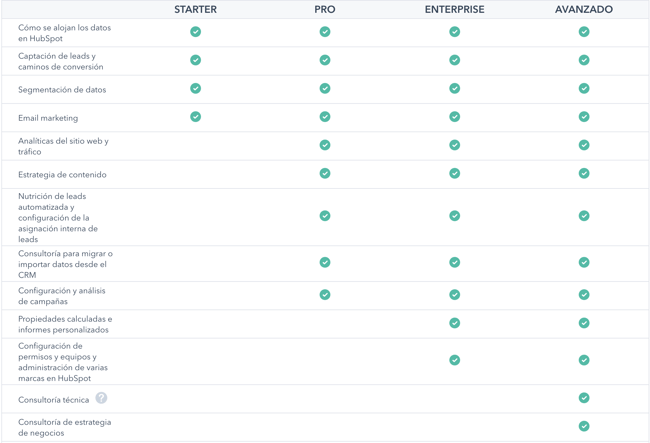Click 'Consultoría para migrar o importar datos' label
The height and width of the screenshot is (443, 650).
coord(65,264)
